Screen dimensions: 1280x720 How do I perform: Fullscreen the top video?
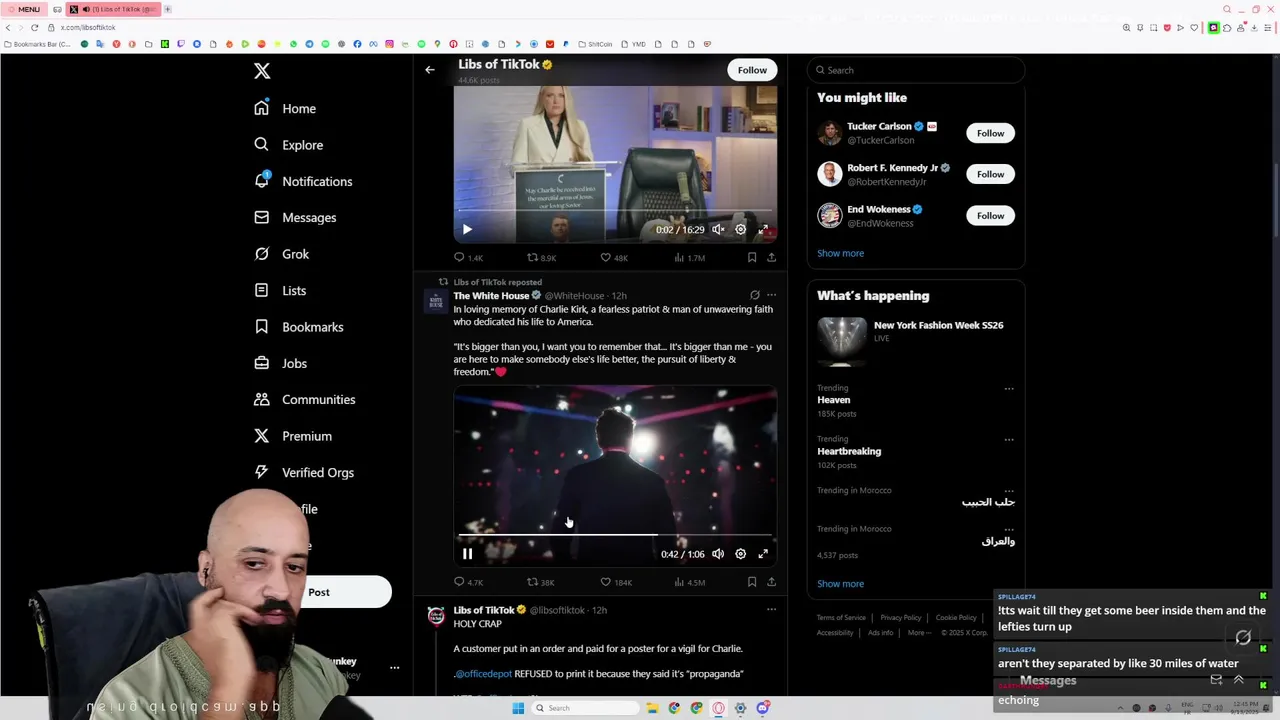pos(763,229)
